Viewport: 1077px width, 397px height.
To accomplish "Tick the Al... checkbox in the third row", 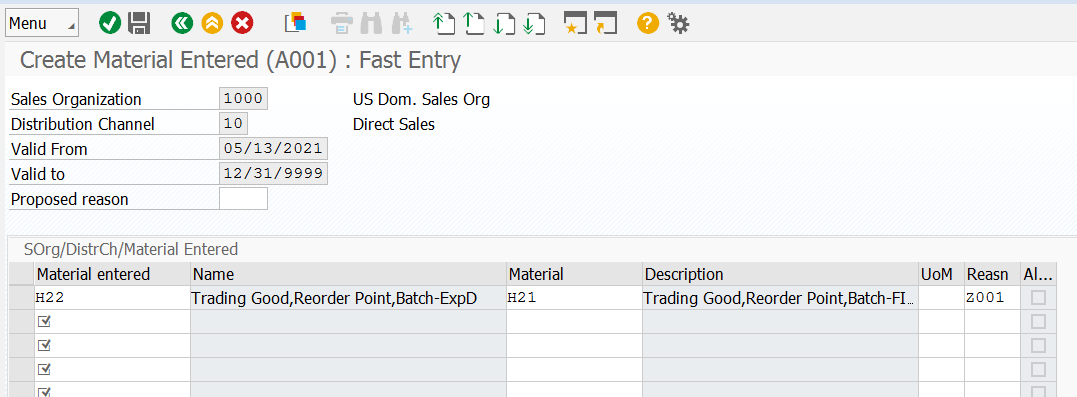I will click(1039, 345).
